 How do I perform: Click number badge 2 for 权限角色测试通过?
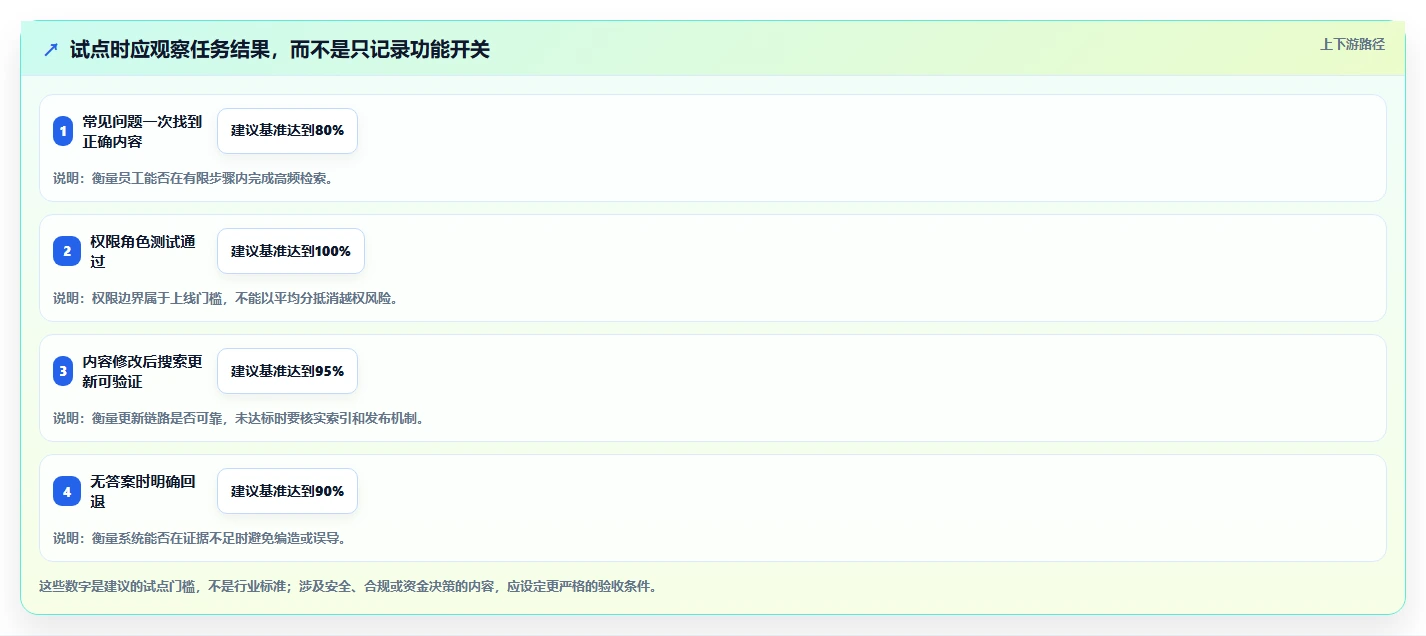tap(67, 251)
